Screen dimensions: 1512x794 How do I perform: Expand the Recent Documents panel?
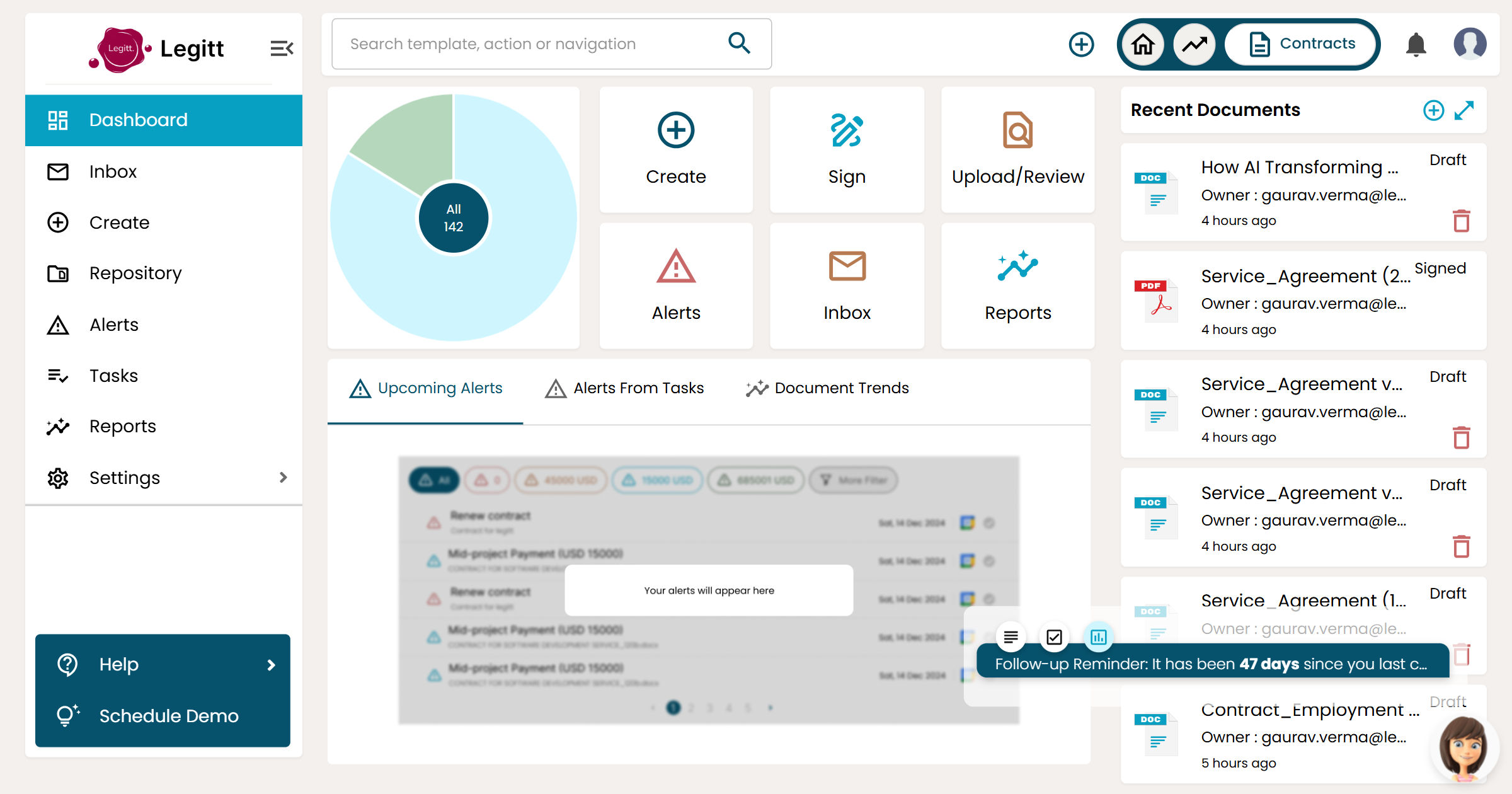pos(1464,110)
